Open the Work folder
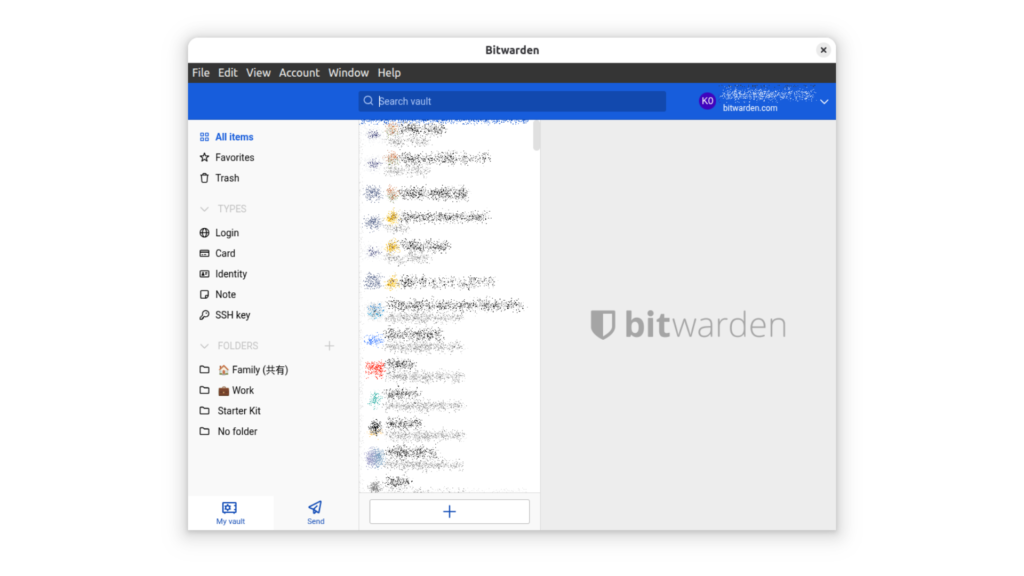This screenshot has height=576, width=1024. pos(236,391)
